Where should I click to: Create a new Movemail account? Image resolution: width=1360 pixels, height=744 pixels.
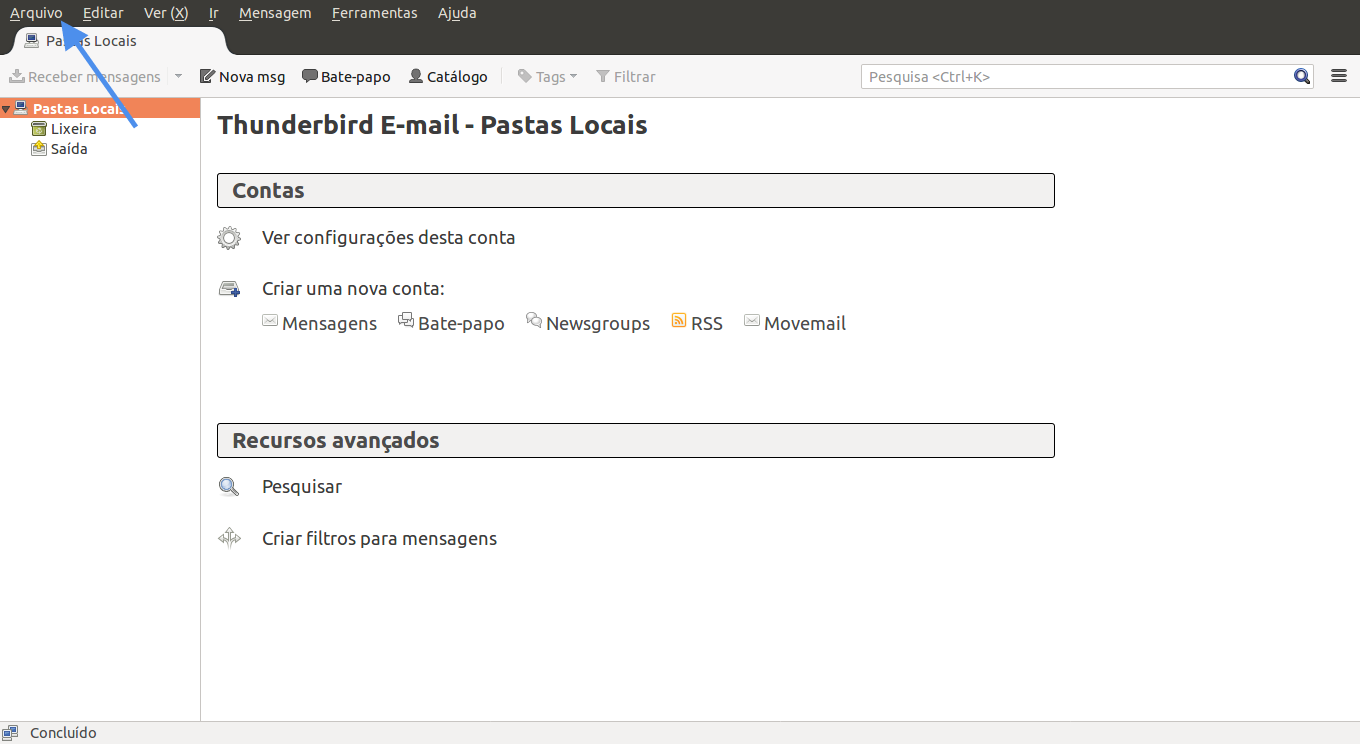pyautogui.click(x=805, y=324)
